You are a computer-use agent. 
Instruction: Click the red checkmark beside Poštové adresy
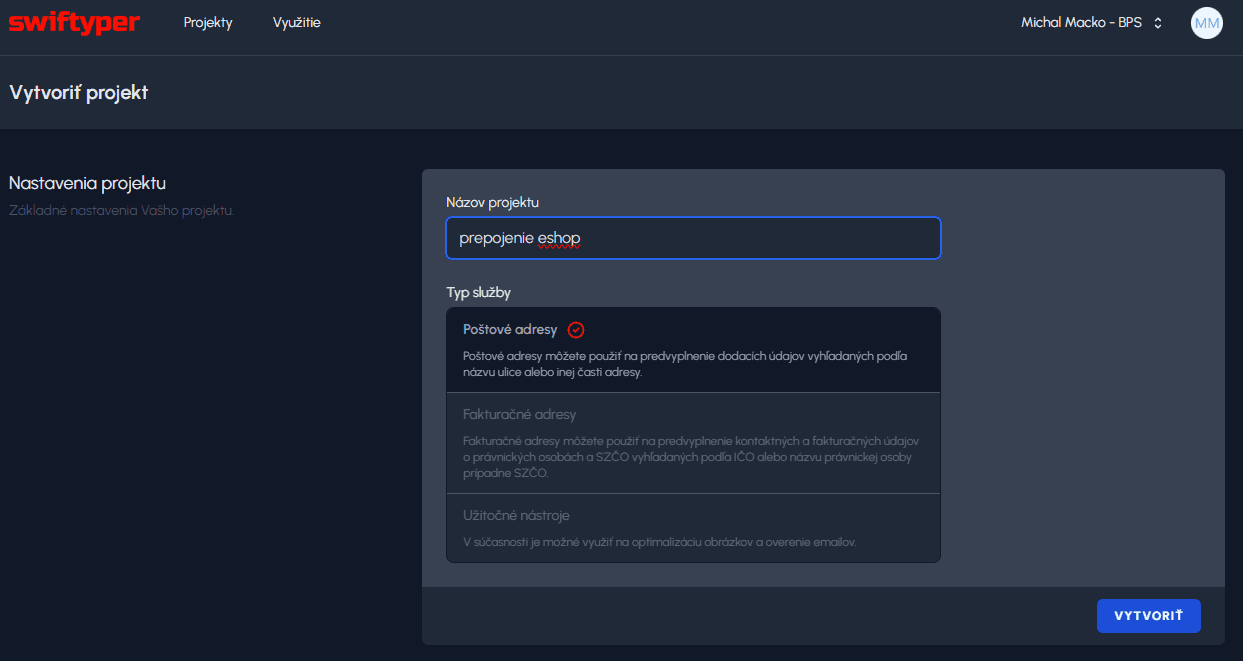click(575, 330)
